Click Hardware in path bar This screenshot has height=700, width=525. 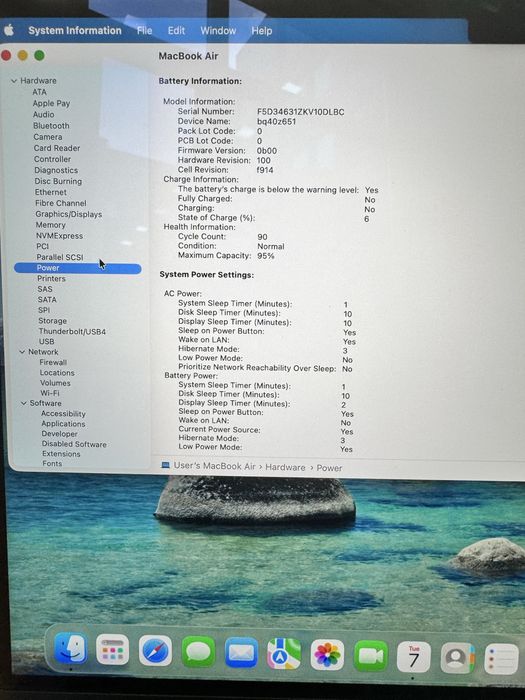point(285,467)
